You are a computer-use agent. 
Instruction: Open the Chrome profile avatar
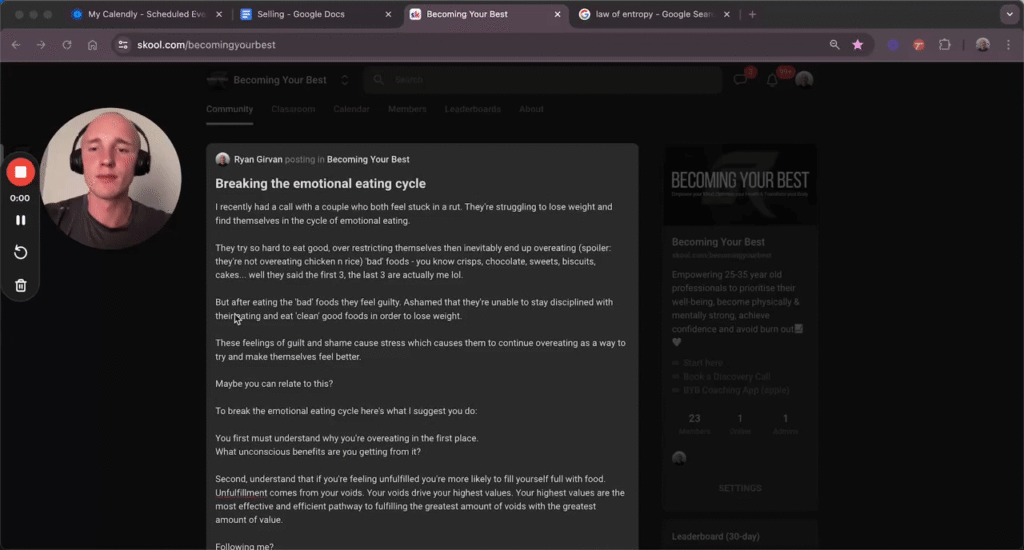[x=982, y=45]
